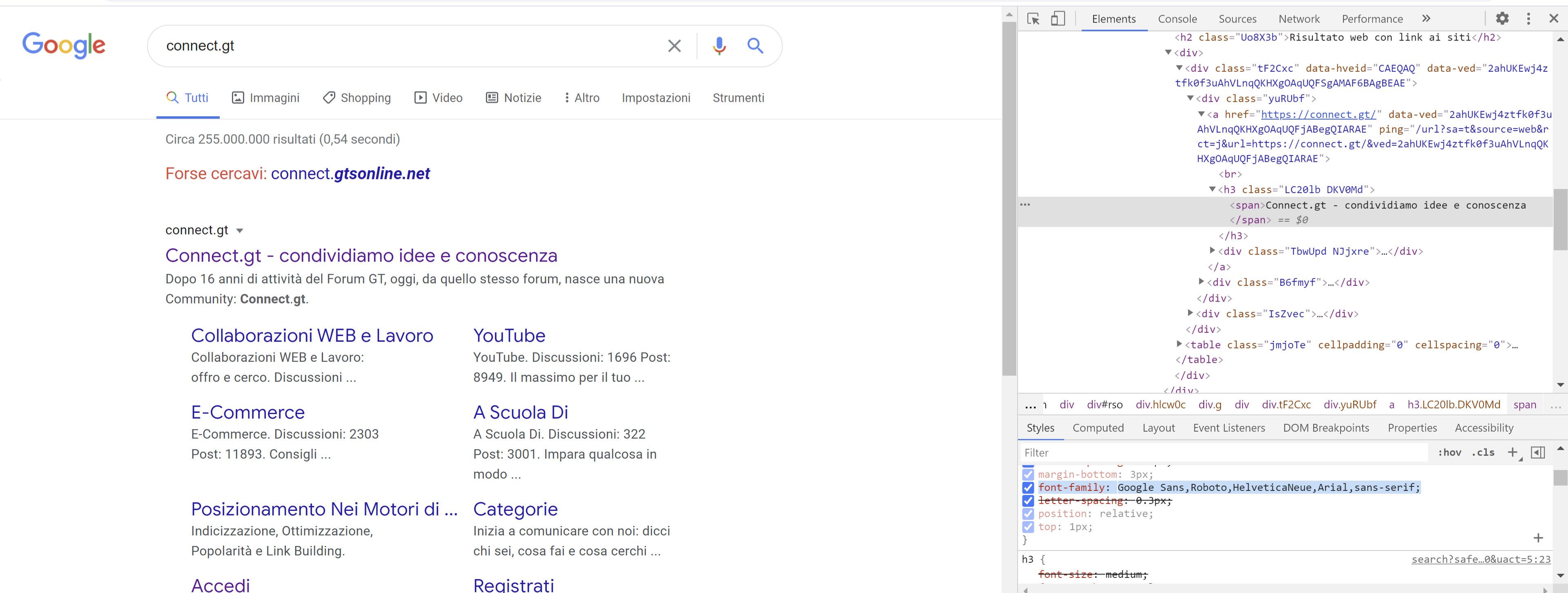Open Connect.gt result title link

click(361, 256)
